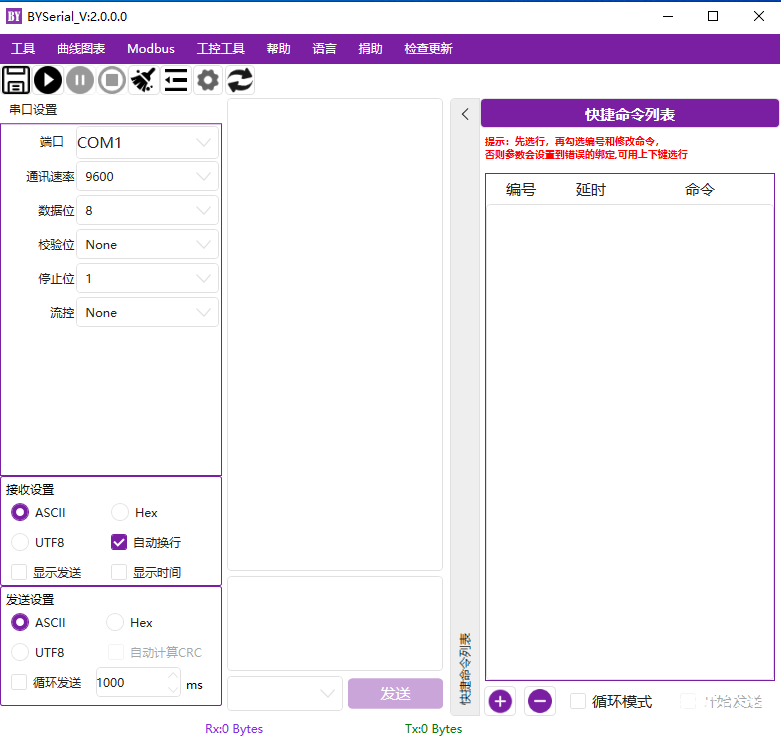Add a quick command with the plus button
This screenshot has height=743, width=781.
click(500, 701)
